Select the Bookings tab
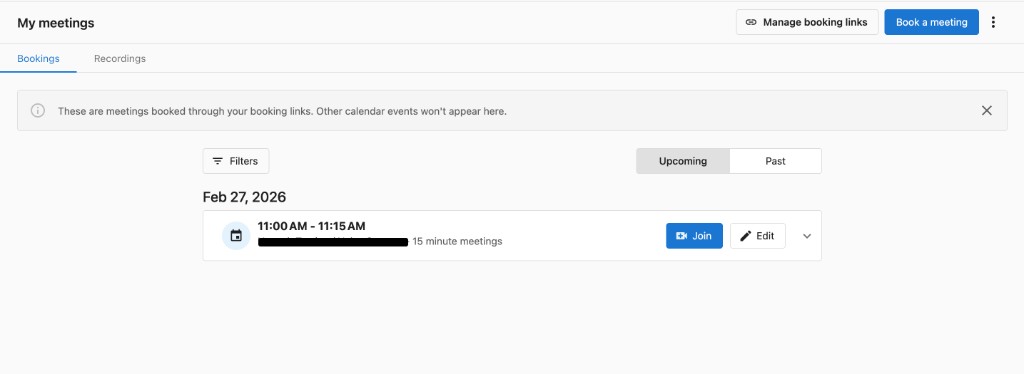 click(x=38, y=59)
